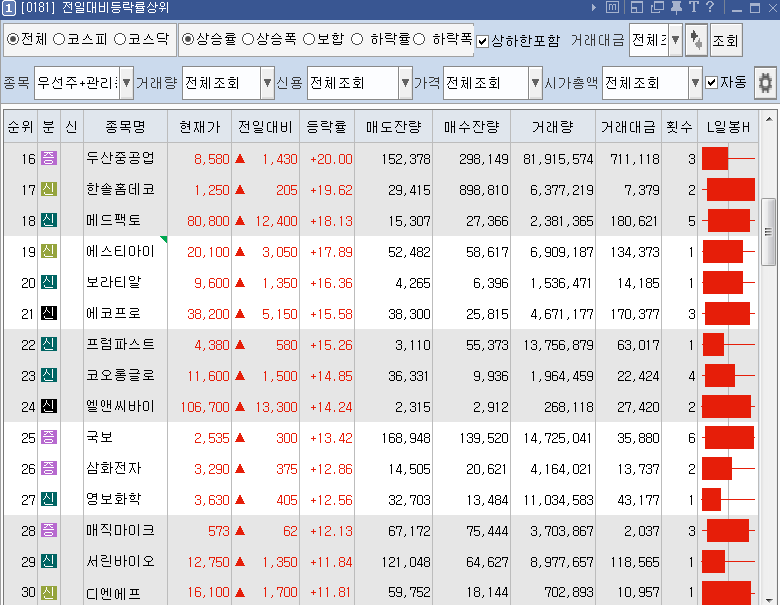Select the 코스피 radio button
Image resolution: width=780 pixels, height=605 pixels.
tap(59, 39)
